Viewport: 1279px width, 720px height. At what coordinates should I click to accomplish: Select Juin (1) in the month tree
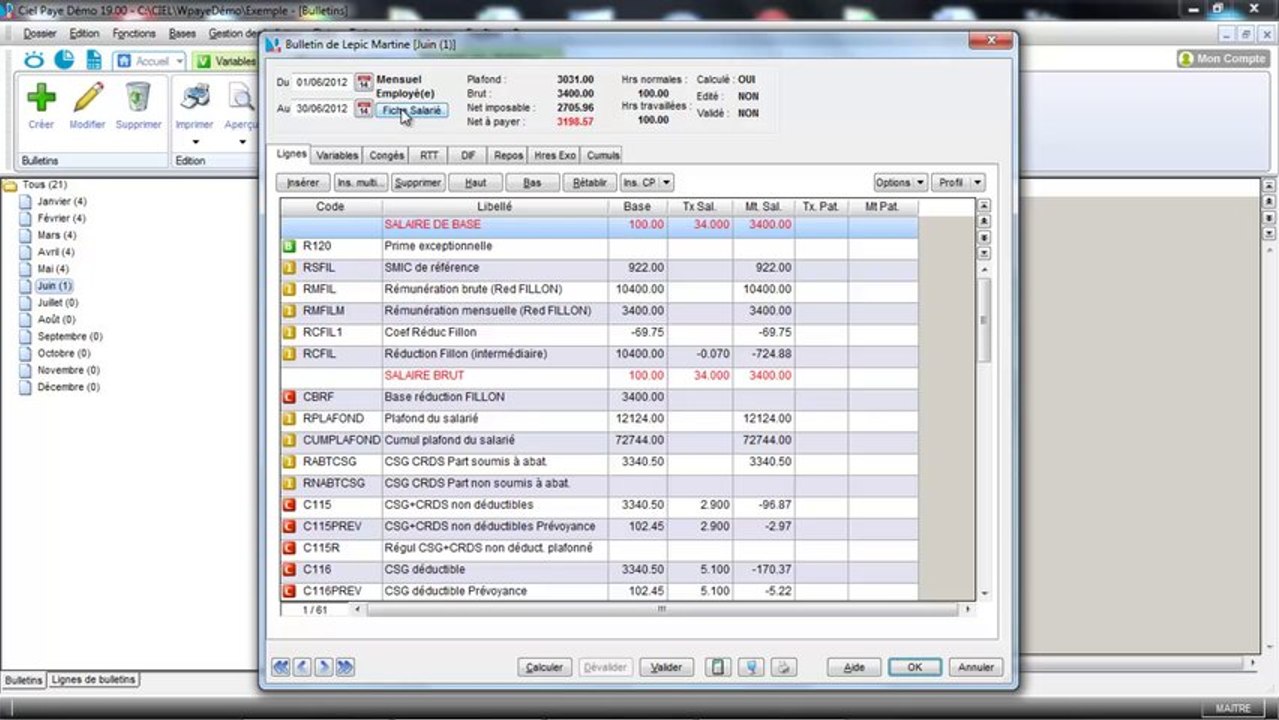(54, 286)
